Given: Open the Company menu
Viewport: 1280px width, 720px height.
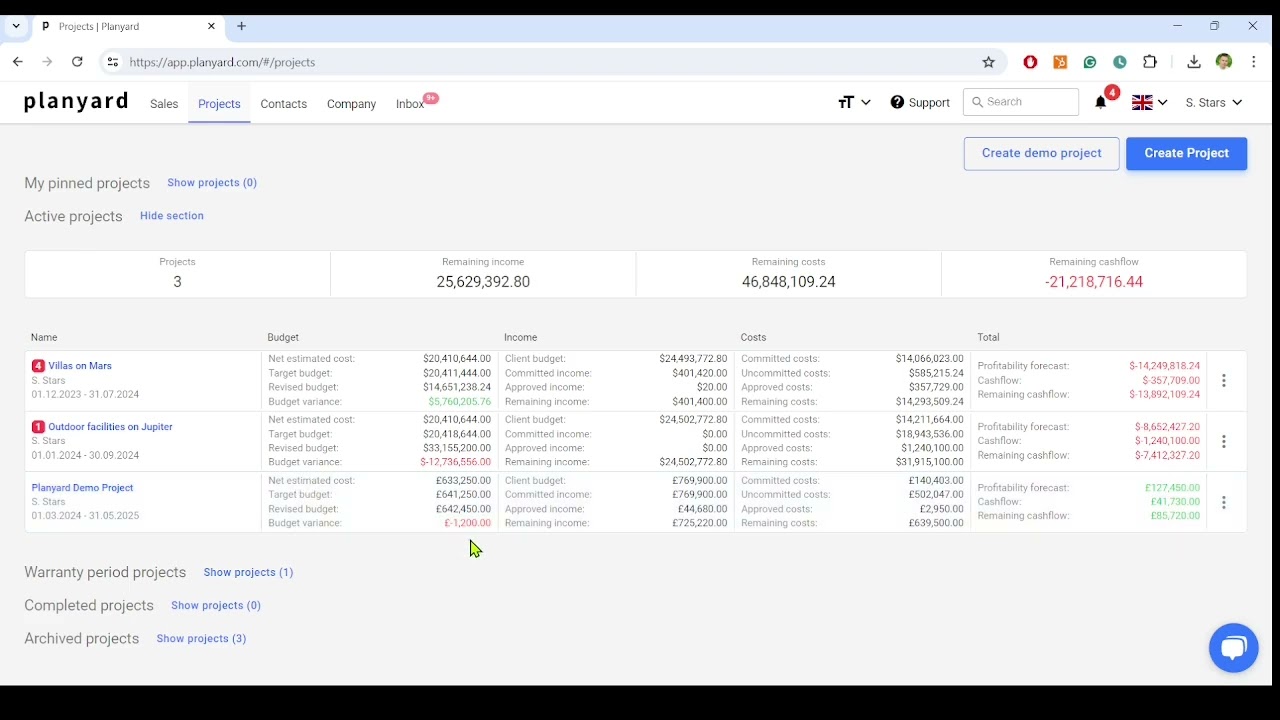Looking at the screenshot, I should (x=351, y=104).
